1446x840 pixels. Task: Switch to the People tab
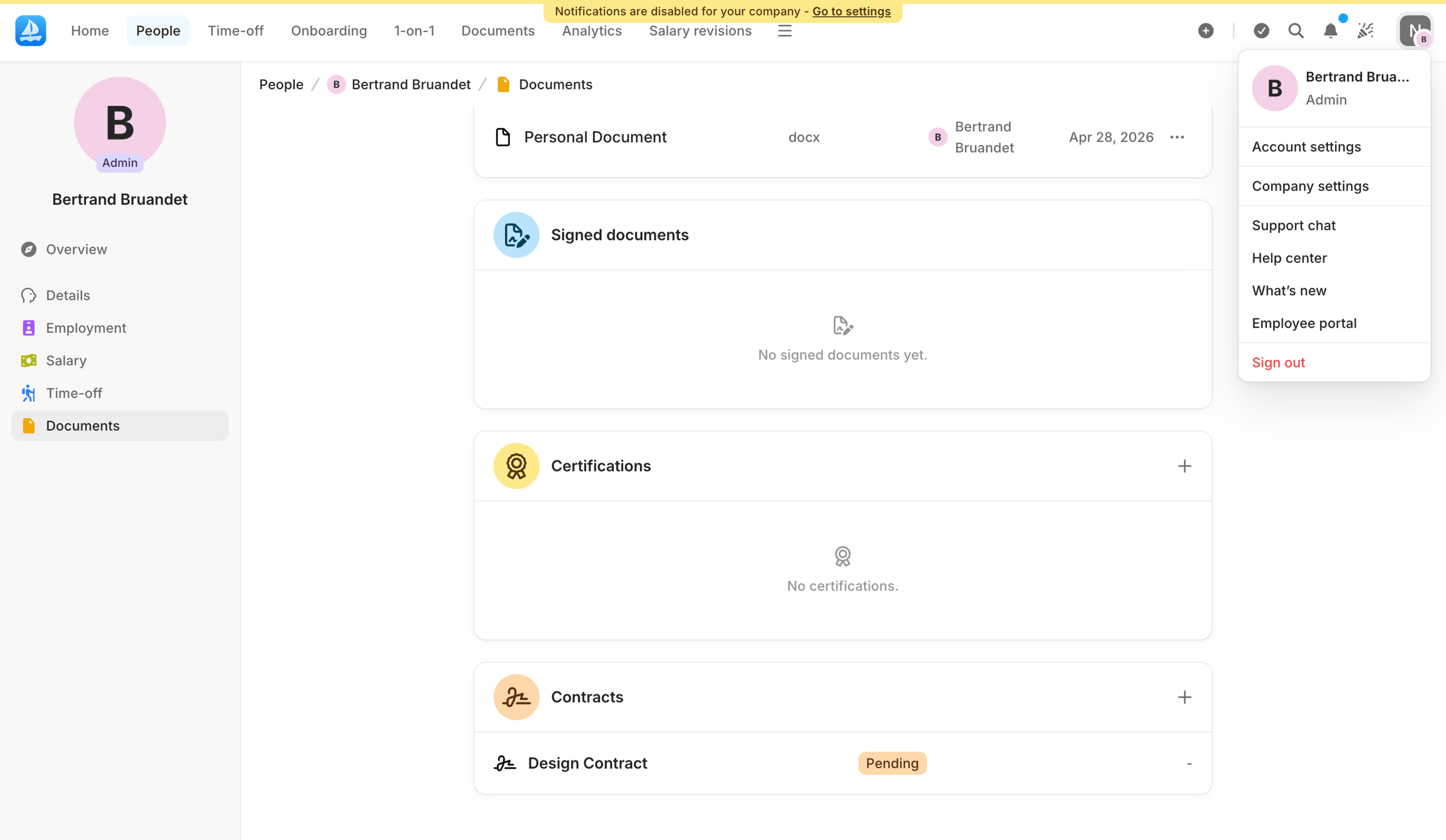pyautogui.click(x=158, y=31)
